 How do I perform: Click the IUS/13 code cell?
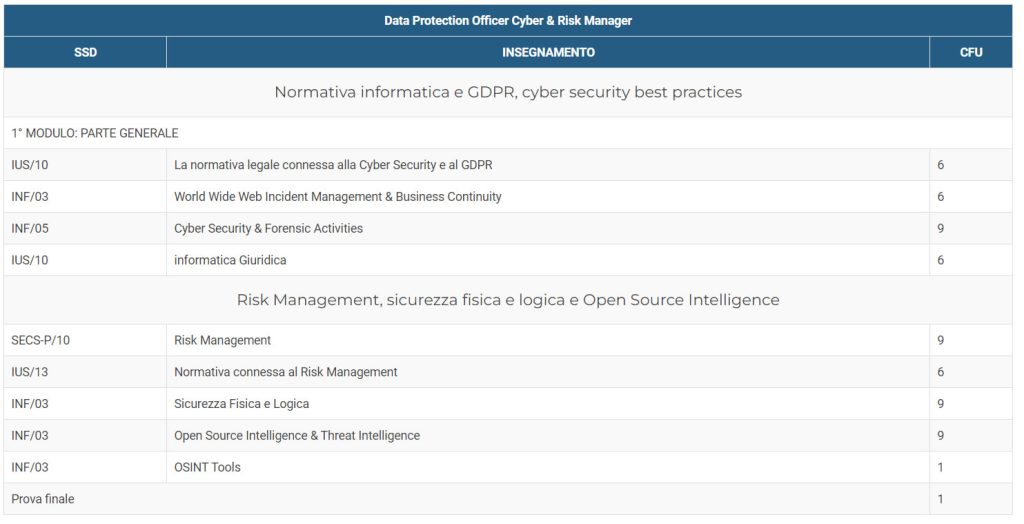pyautogui.click(x=30, y=373)
